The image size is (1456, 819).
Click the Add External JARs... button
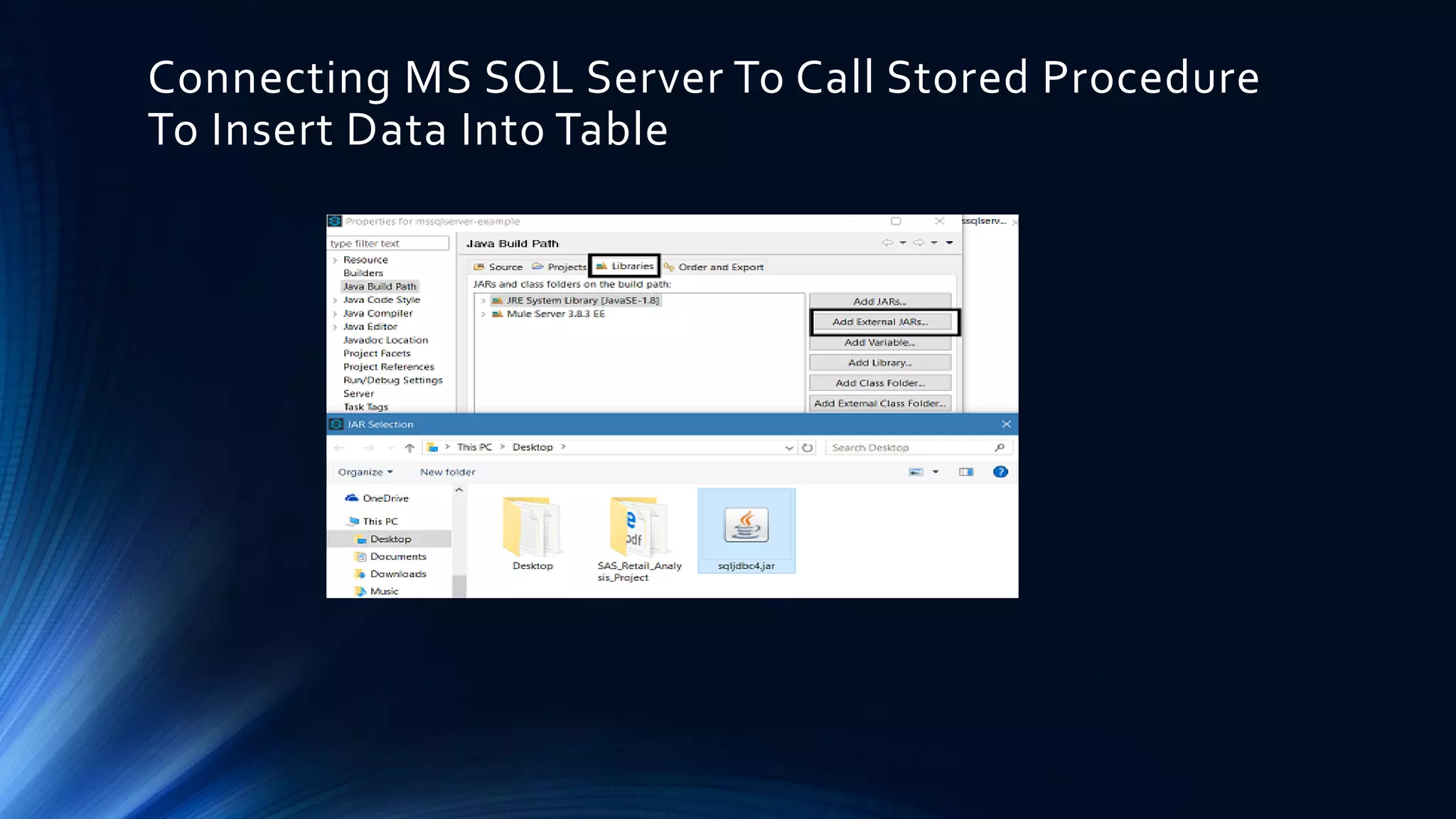tap(880, 321)
